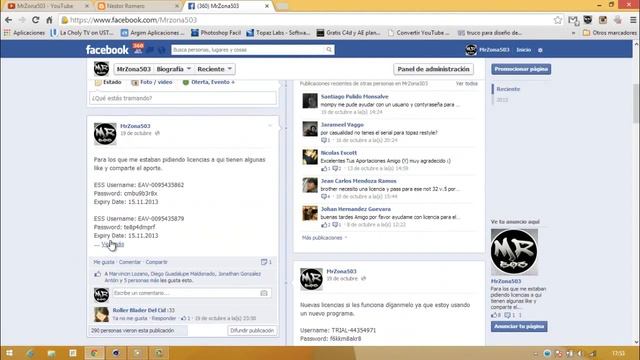This screenshot has width=640, height=360.
Task: Open the La Choly TV on UST bookmark
Action: [x=82, y=33]
